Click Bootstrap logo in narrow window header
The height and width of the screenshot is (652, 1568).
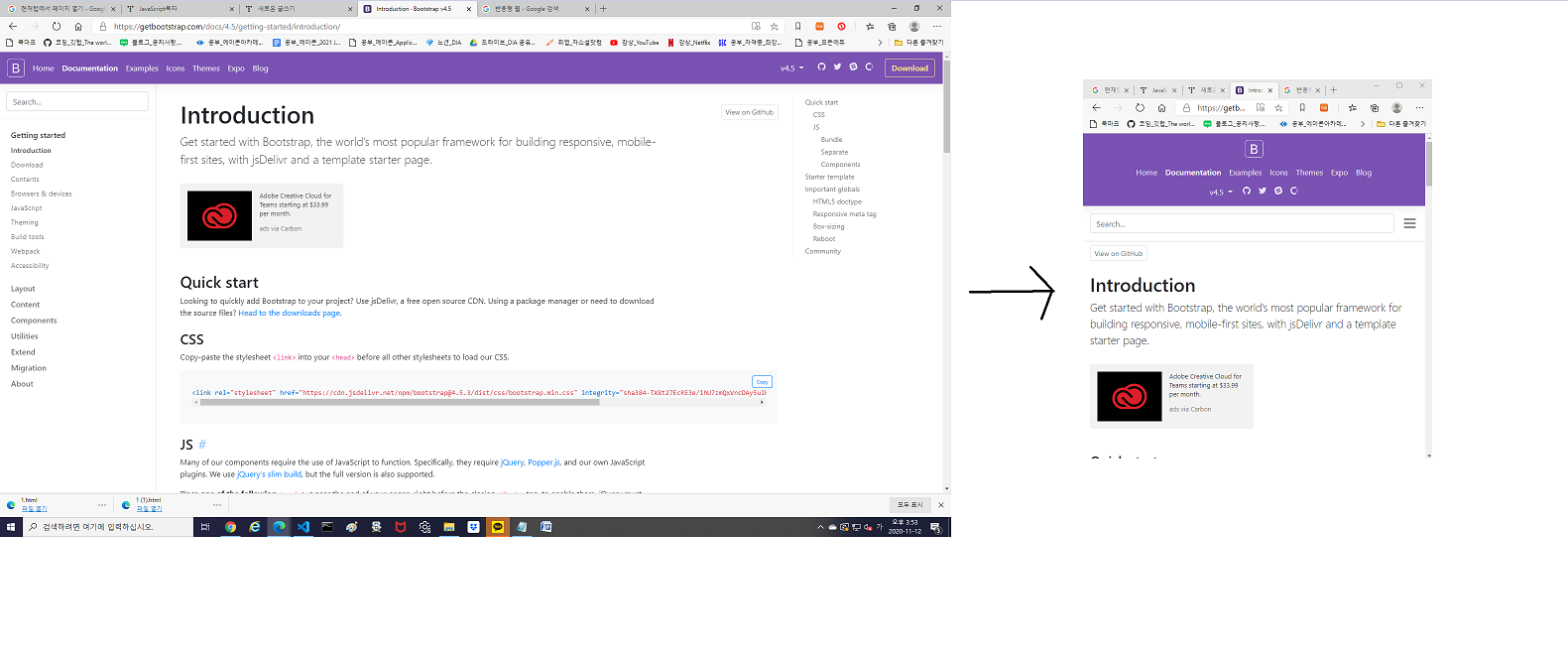[x=1254, y=149]
